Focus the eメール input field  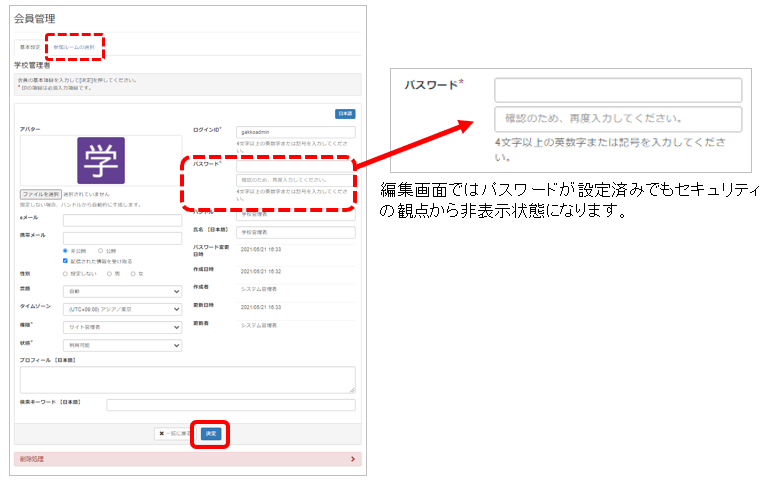coord(121,220)
